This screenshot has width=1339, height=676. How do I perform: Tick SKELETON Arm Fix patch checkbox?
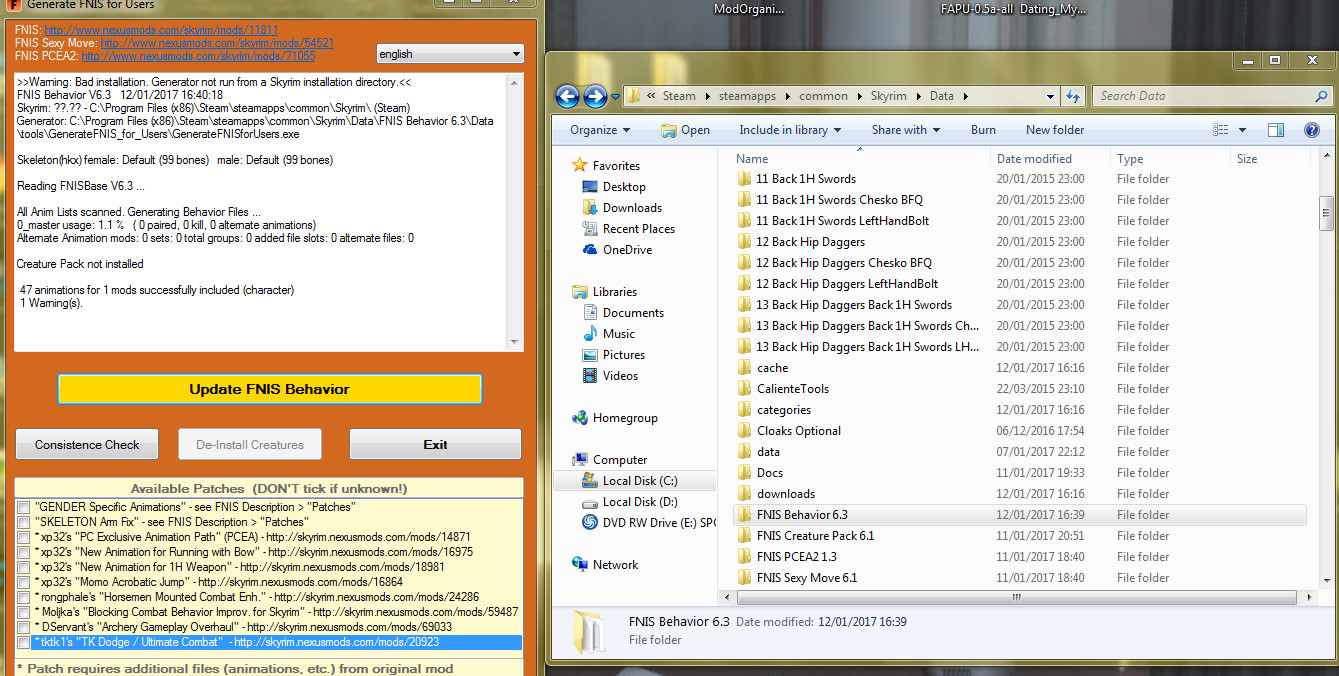[x=23, y=523]
